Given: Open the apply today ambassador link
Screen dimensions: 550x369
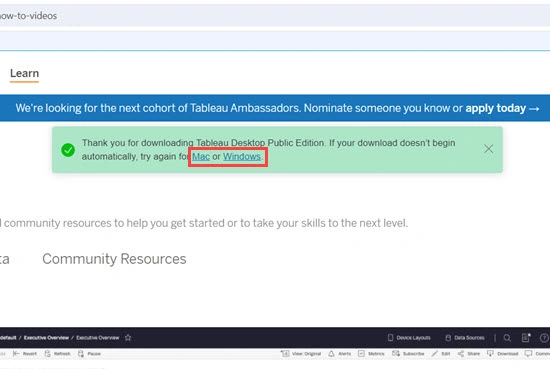Looking at the screenshot, I should pos(502,108).
